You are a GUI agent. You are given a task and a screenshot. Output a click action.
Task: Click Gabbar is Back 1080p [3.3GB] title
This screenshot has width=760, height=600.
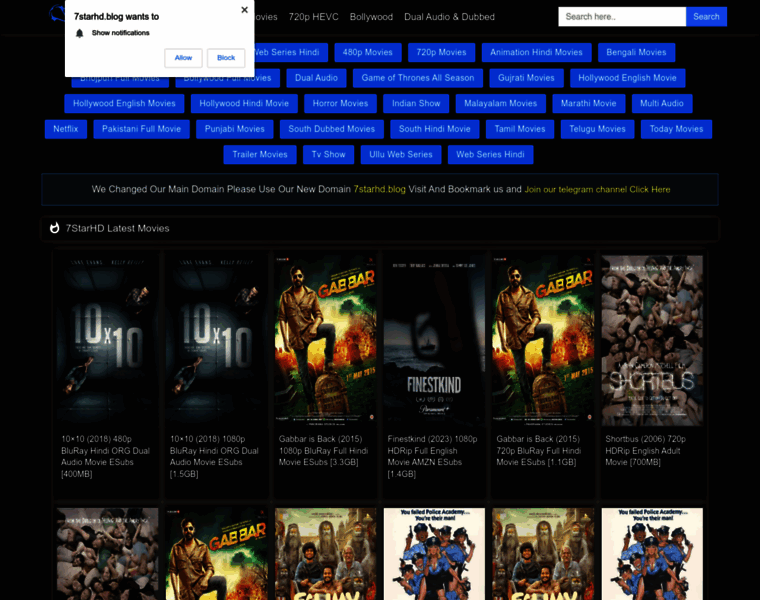[323, 451]
